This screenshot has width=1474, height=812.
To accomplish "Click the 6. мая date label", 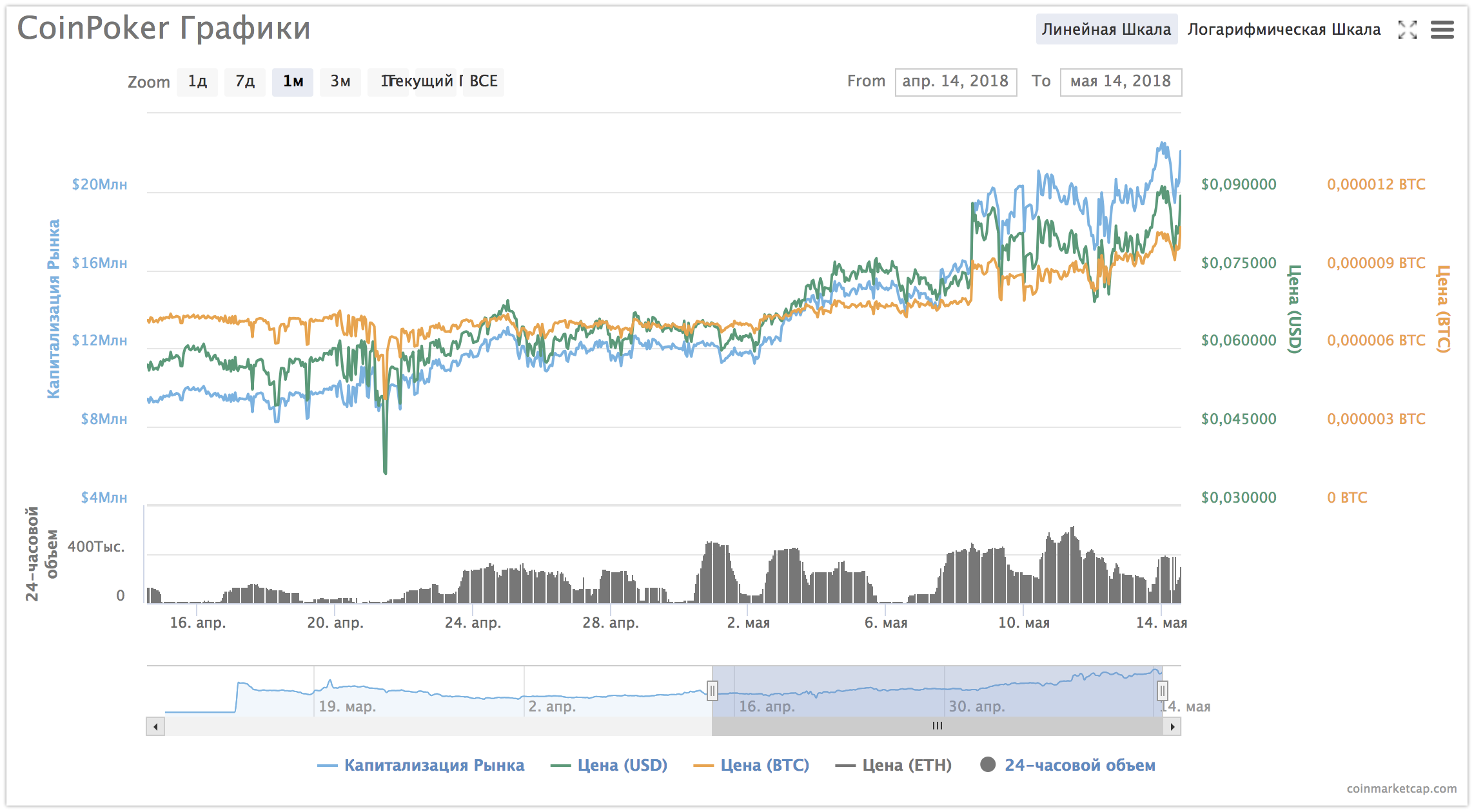I will click(x=886, y=623).
